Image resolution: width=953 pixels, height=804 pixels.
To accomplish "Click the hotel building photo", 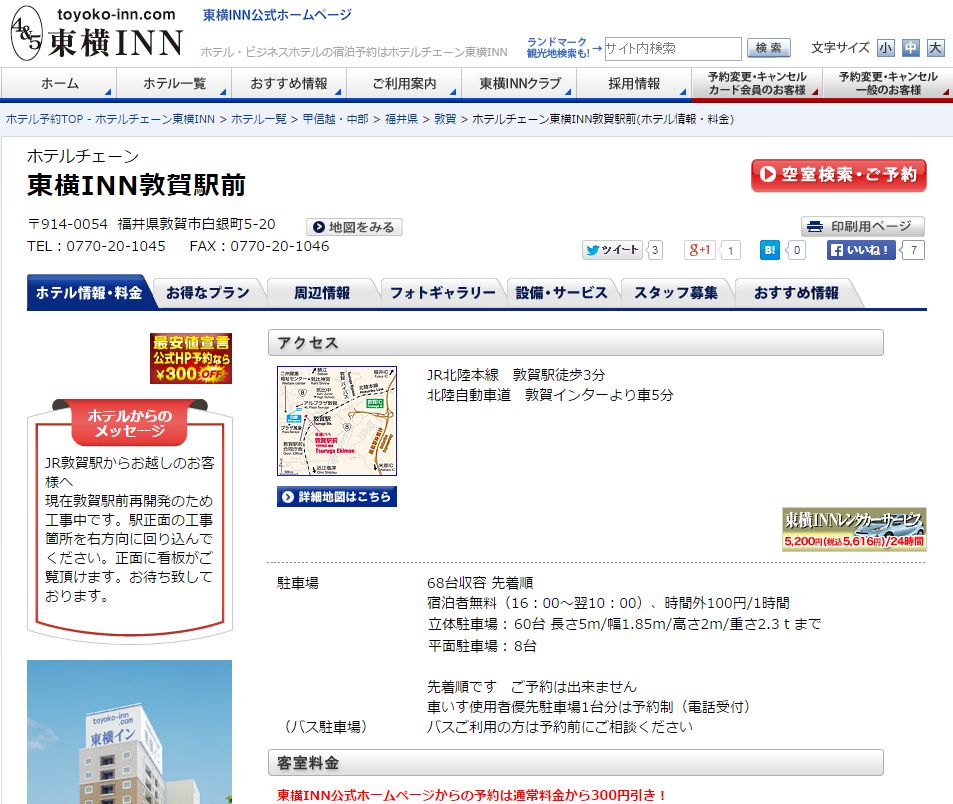I will 129,732.
